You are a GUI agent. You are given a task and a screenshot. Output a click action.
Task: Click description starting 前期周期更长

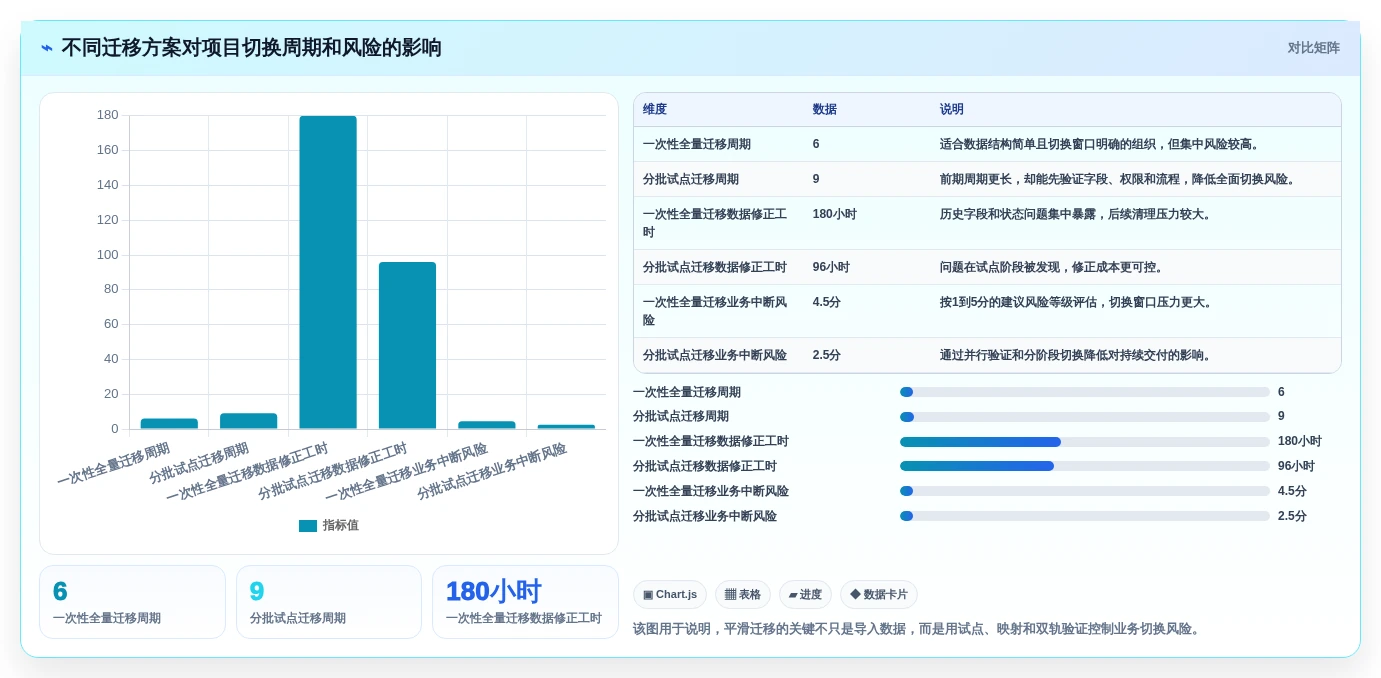(x=1120, y=180)
